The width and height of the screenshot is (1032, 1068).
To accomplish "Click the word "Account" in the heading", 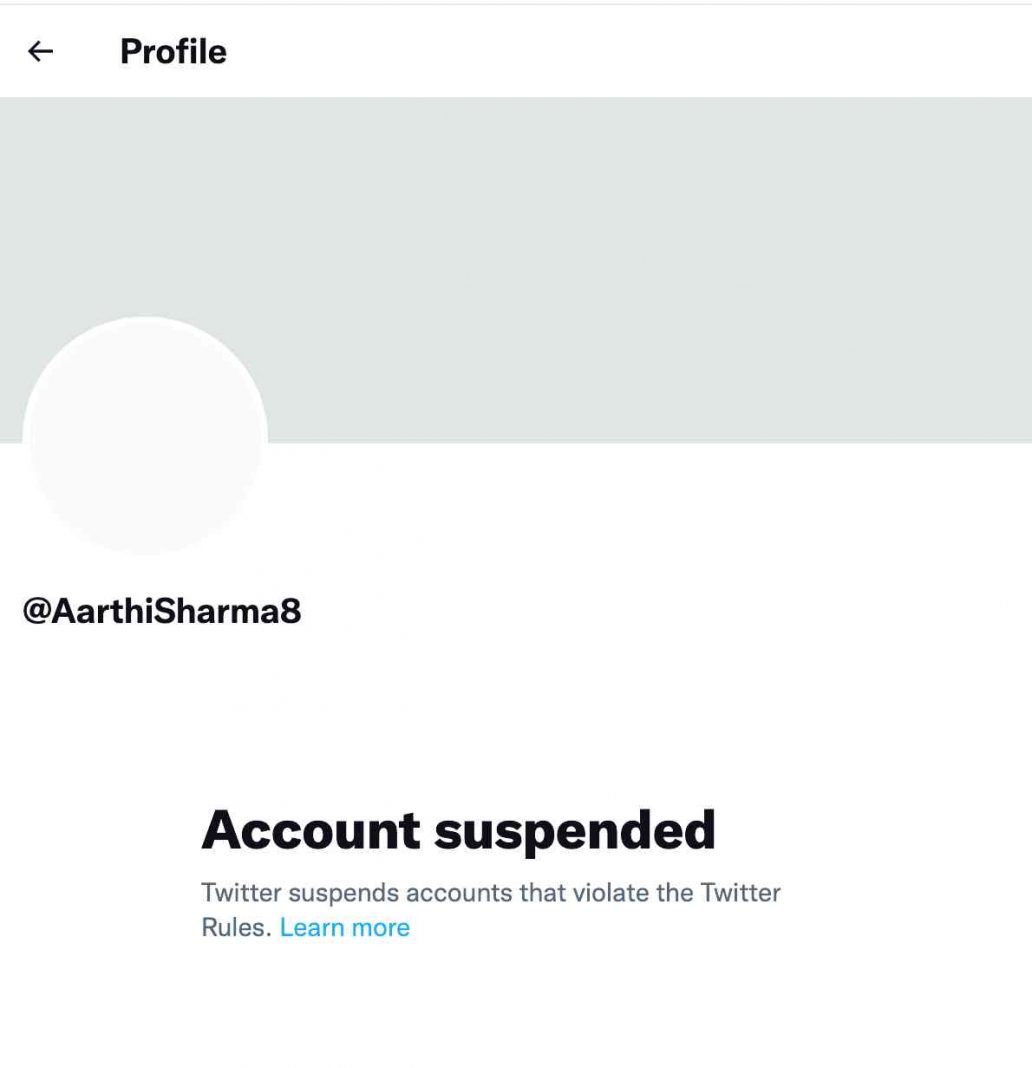I will (311, 830).
